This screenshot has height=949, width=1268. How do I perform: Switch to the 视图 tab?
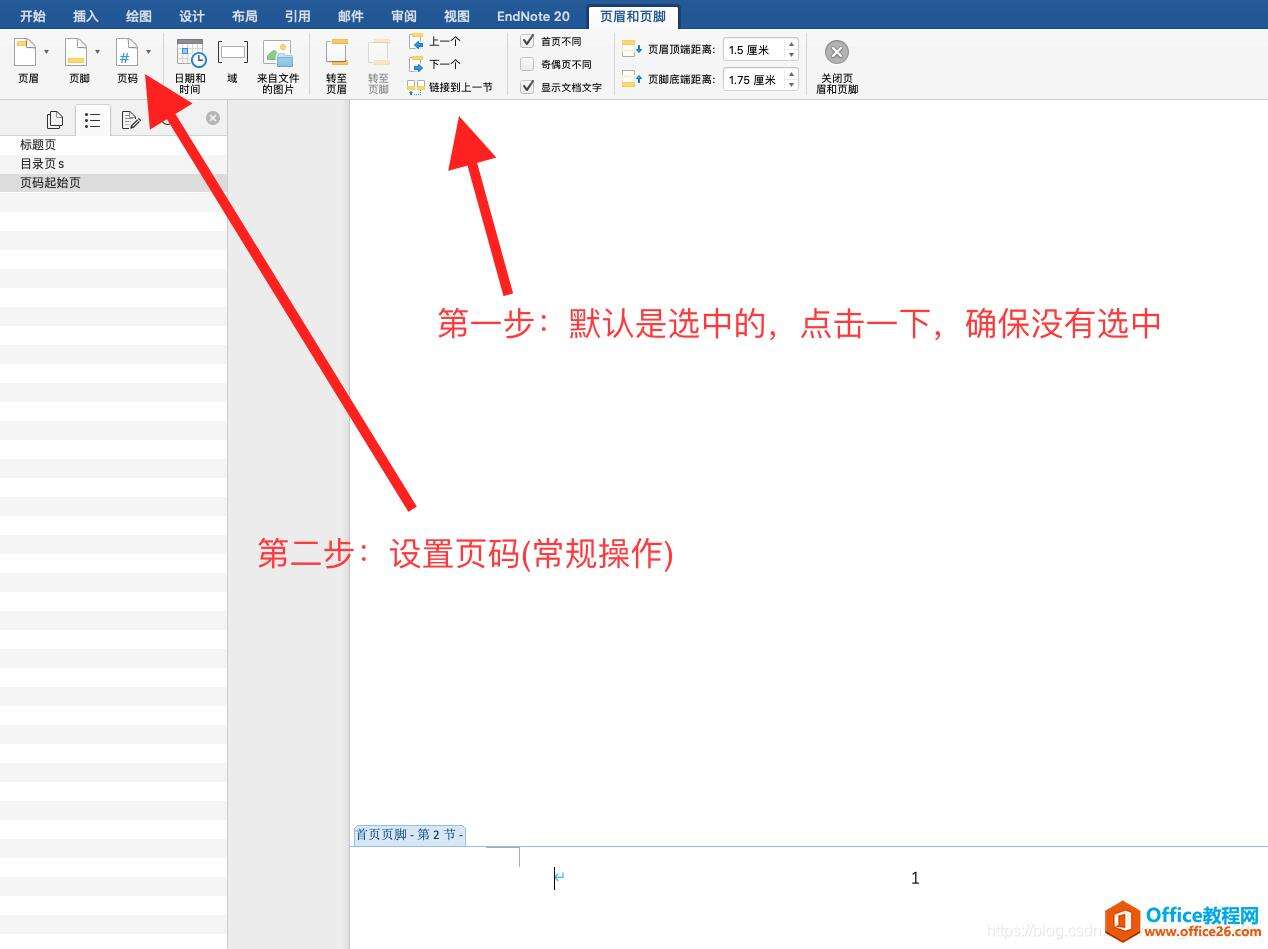pyautogui.click(x=457, y=16)
